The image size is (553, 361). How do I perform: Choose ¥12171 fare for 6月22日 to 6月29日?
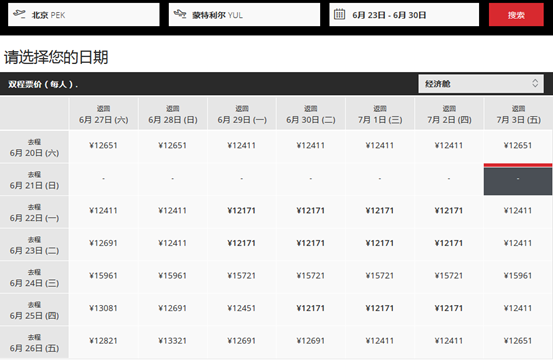(x=242, y=211)
